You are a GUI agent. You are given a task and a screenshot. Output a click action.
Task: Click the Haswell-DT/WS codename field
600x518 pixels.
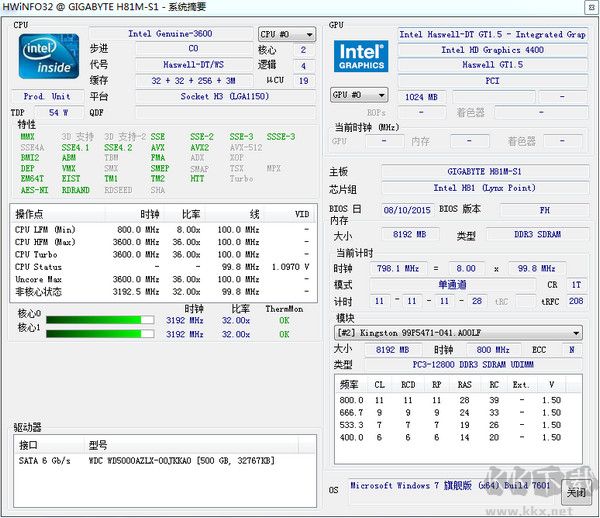click(194, 65)
